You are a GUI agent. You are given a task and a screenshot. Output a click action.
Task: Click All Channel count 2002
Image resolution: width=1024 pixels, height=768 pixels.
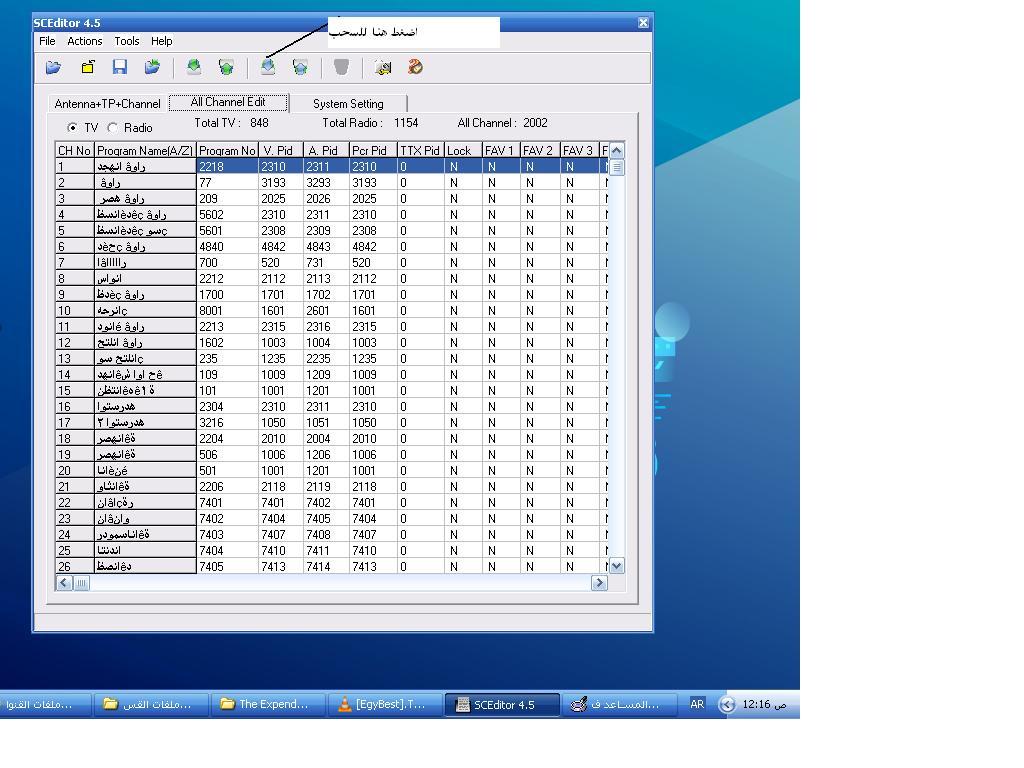point(535,123)
